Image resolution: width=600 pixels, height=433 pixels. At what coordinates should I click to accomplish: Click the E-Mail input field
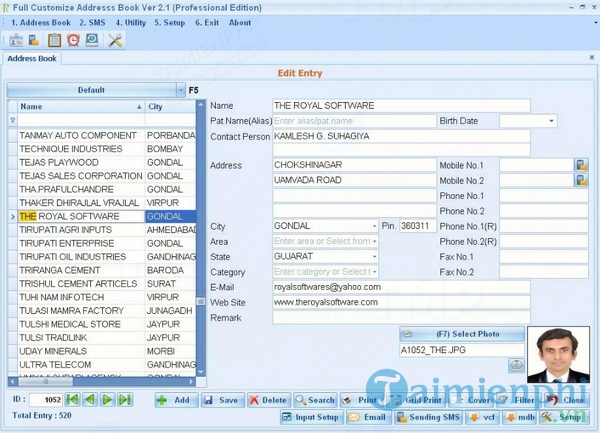click(x=401, y=287)
